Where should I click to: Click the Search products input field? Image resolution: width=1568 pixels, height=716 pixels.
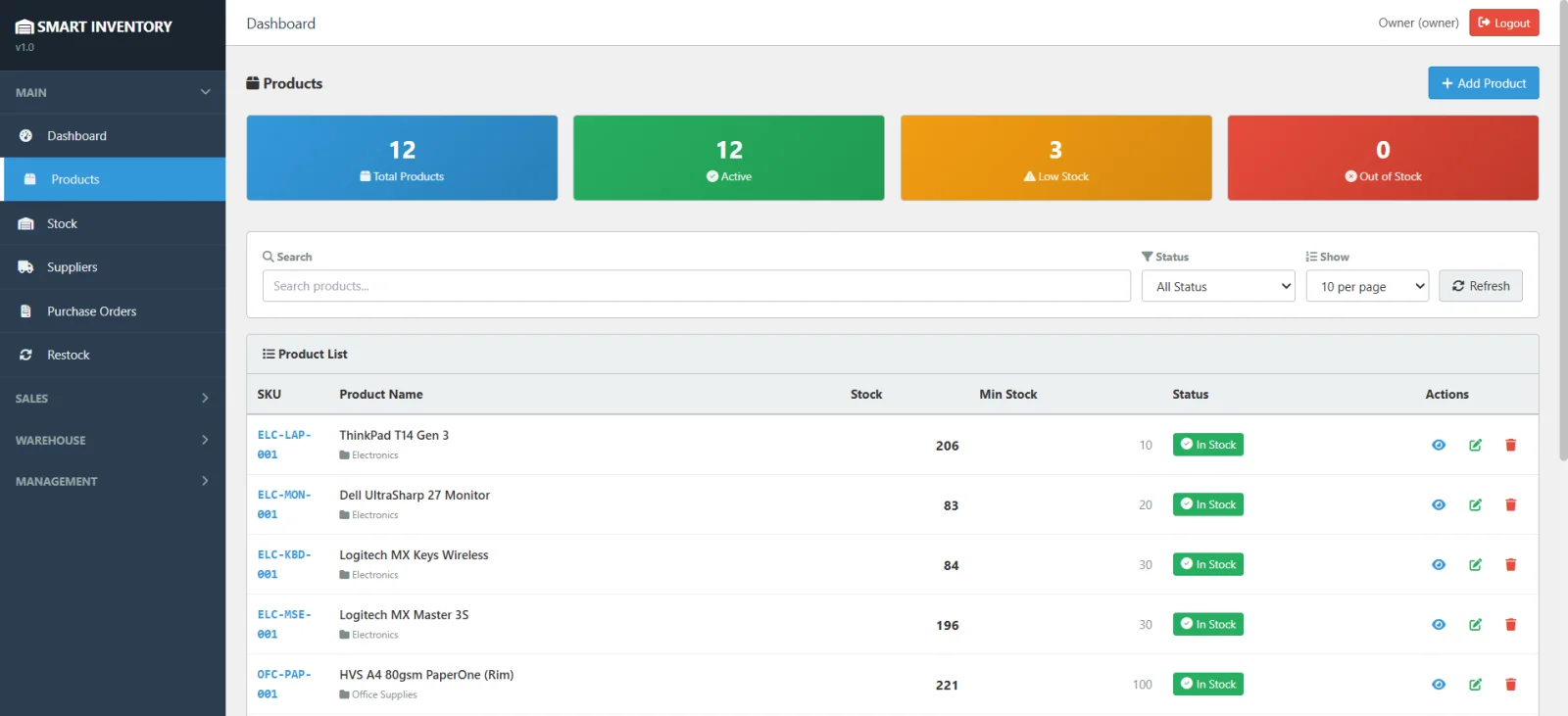696,286
